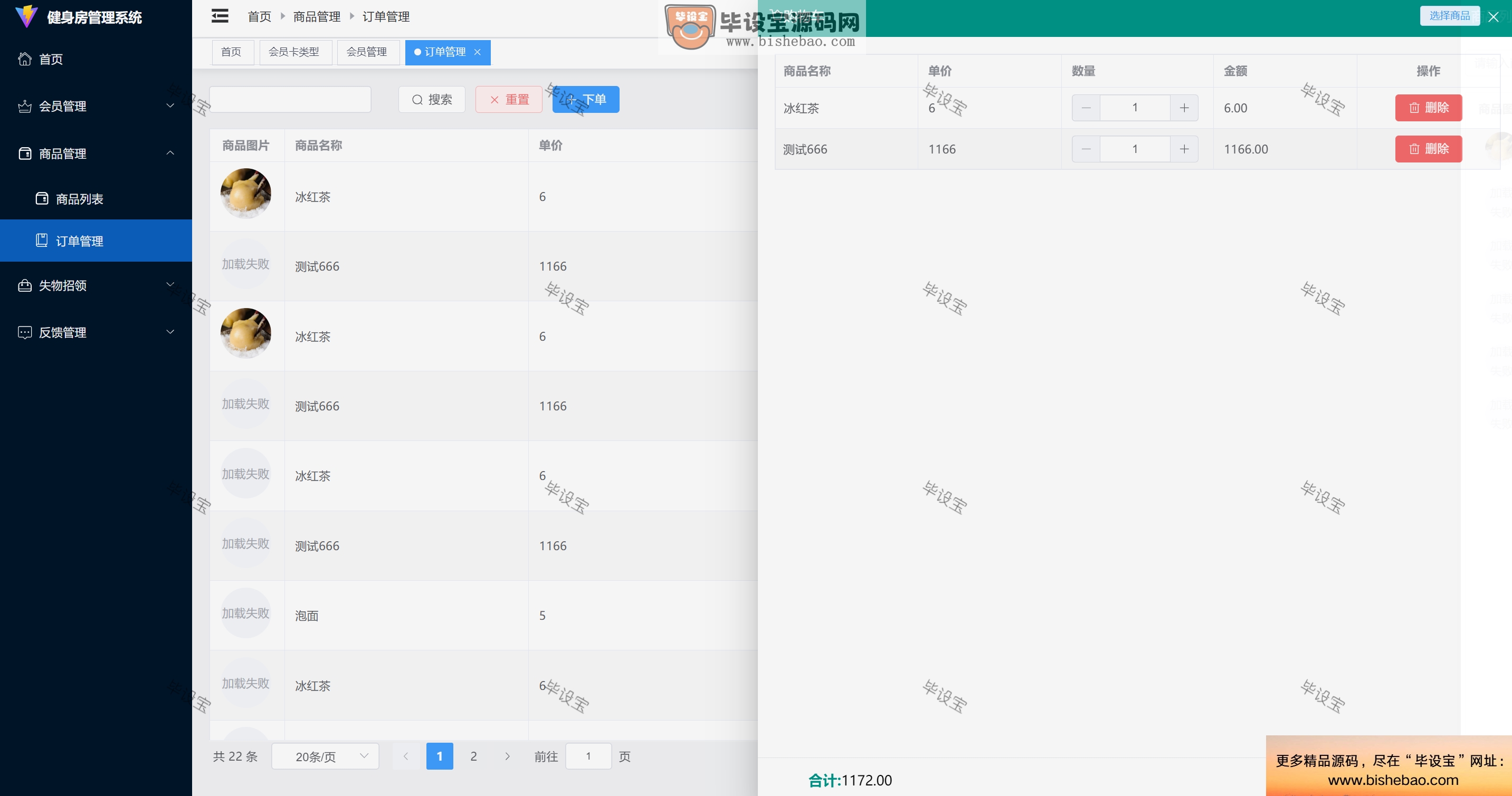Click the 金额 column header in cart
1512x796 pixels.
coord(1235,71)
